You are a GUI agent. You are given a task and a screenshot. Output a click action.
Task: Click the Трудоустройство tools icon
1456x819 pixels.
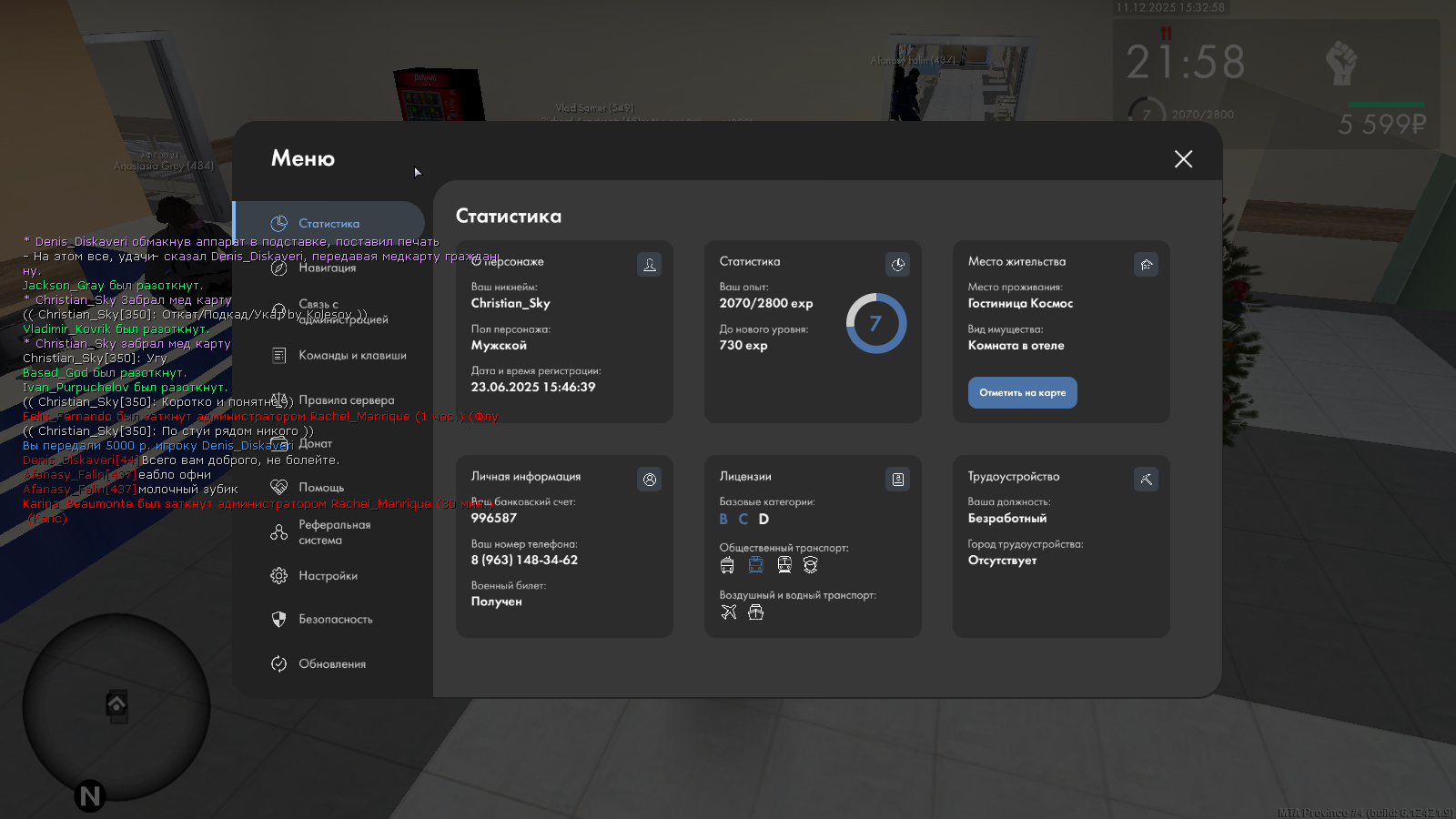(1146, 480)
